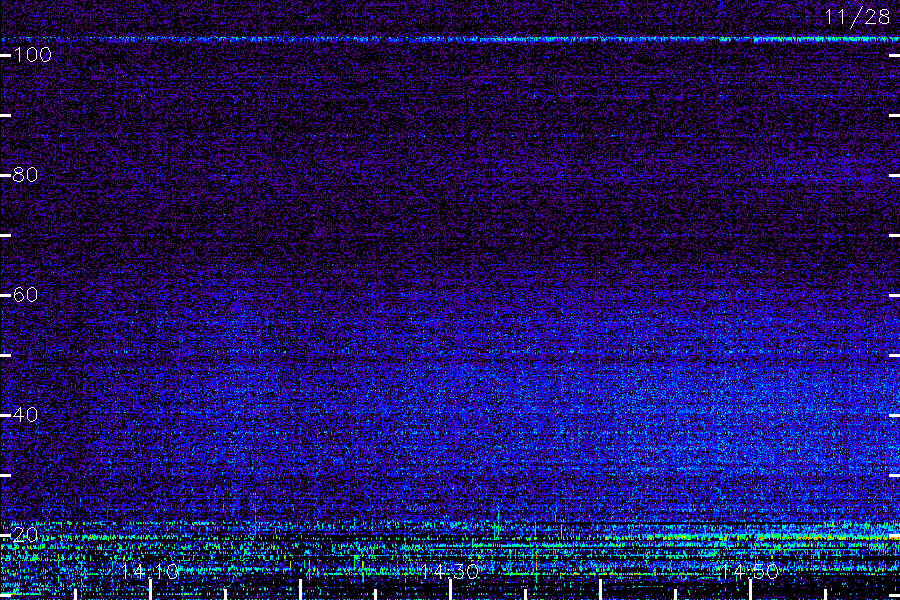The width and height of the screenshot is (900, 600).
Task: Click the 40 frequency axis label
Action: pyautogui.click(x=25, y=415)
